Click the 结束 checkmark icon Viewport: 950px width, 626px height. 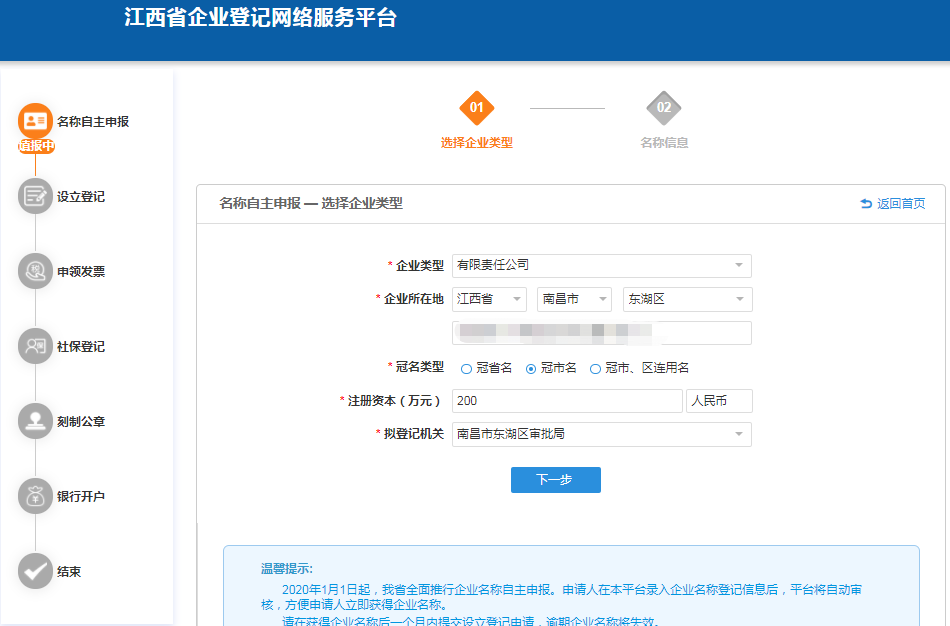pyautogui.click(x=35, y=571)
